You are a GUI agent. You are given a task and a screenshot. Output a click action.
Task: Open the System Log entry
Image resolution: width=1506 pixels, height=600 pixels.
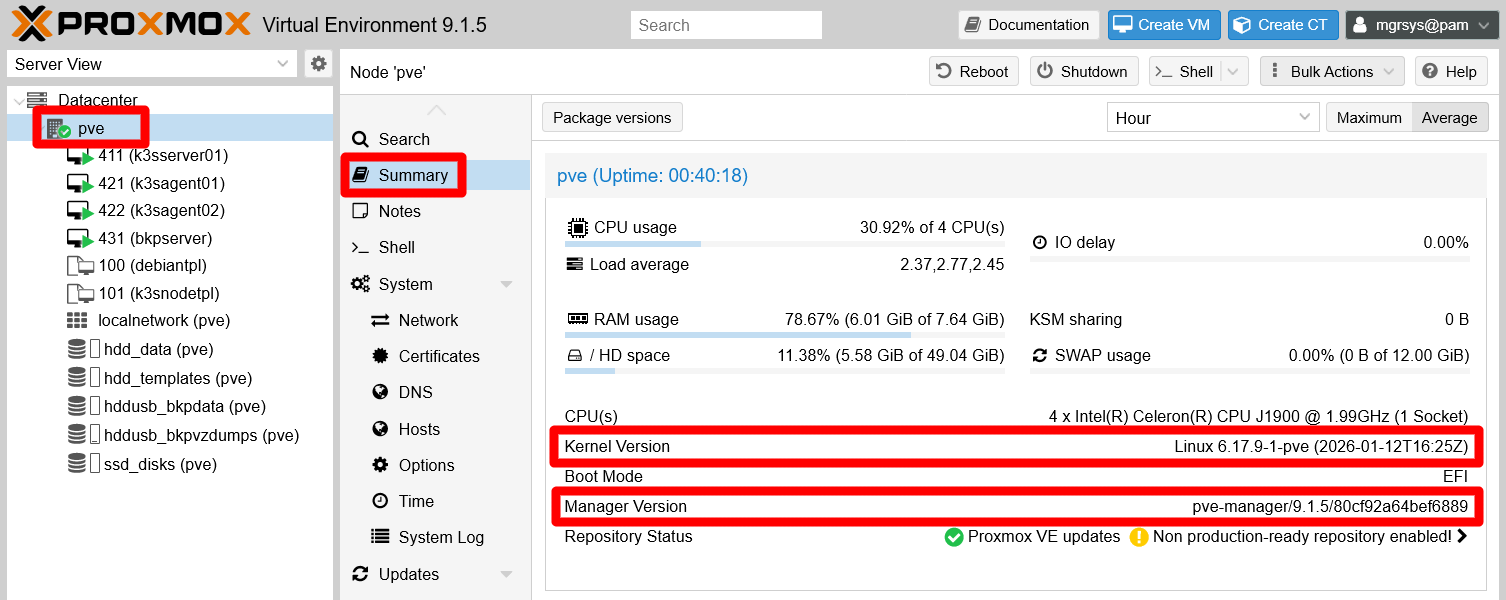pos(440,537)
